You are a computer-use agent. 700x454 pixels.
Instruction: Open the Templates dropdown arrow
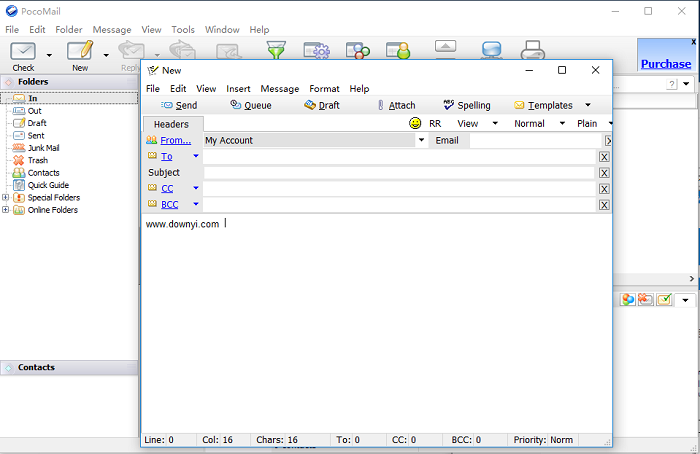point(588,105)
